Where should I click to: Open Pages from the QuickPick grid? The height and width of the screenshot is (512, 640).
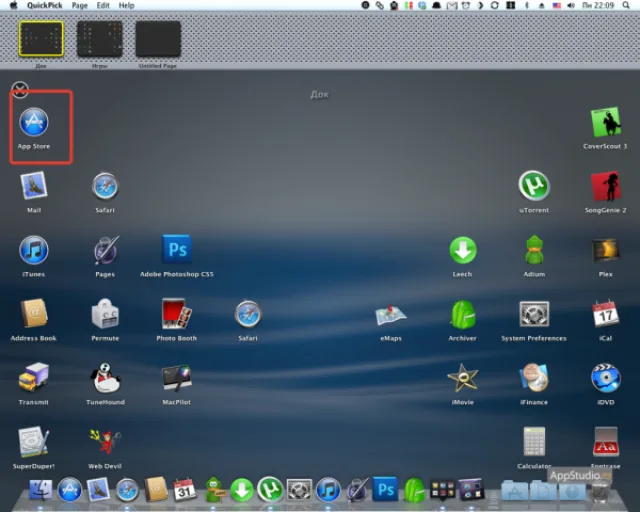click(106, 250)
